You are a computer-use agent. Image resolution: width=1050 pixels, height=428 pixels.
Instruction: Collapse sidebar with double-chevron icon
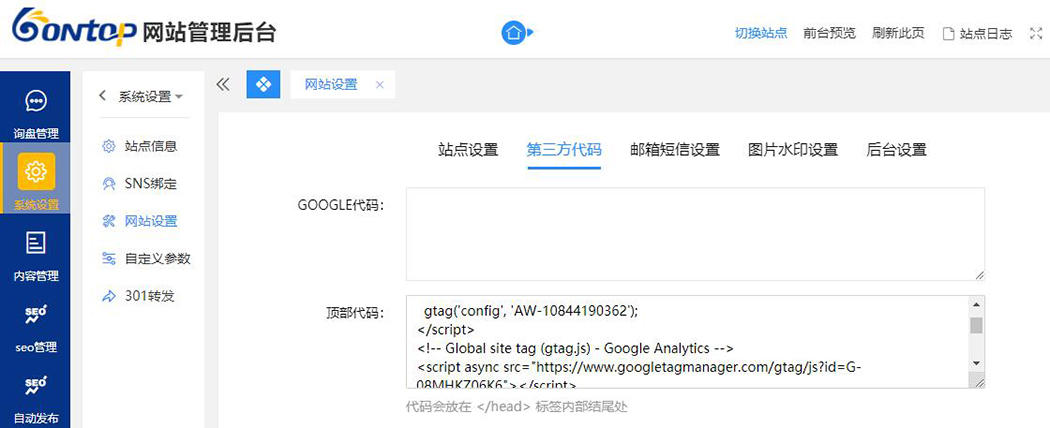pos(223,85)
